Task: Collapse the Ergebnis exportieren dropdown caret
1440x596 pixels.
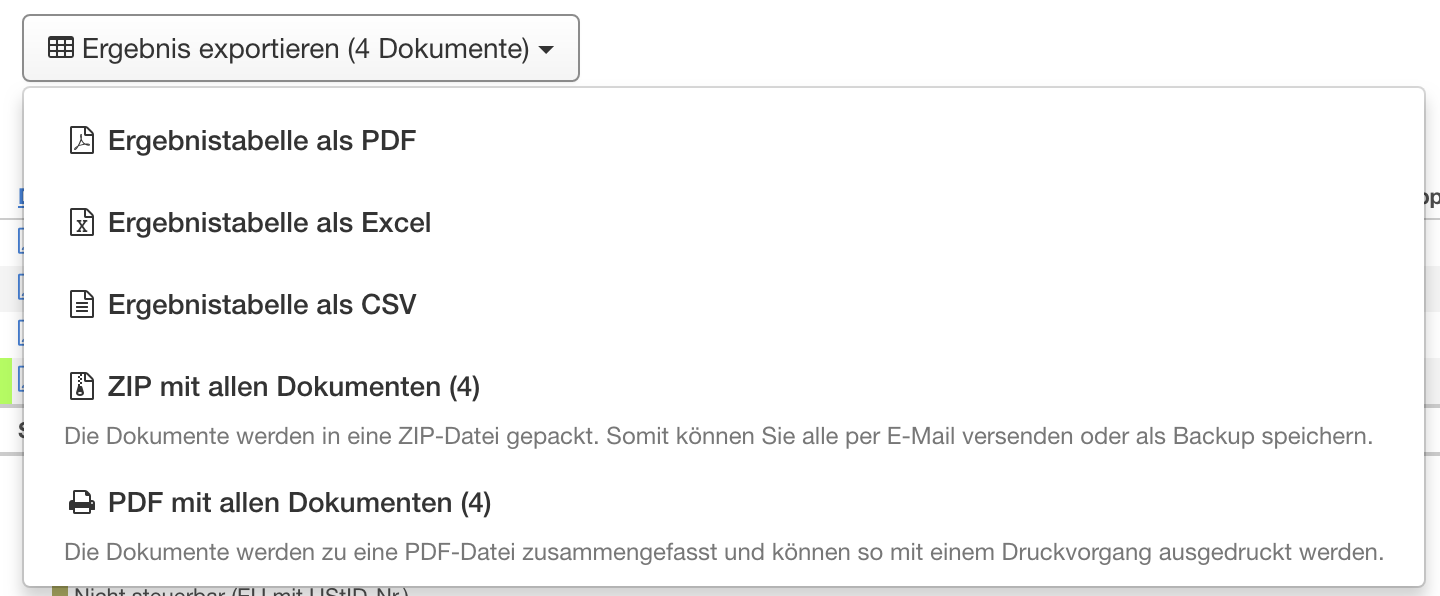Action: (546, 49)
